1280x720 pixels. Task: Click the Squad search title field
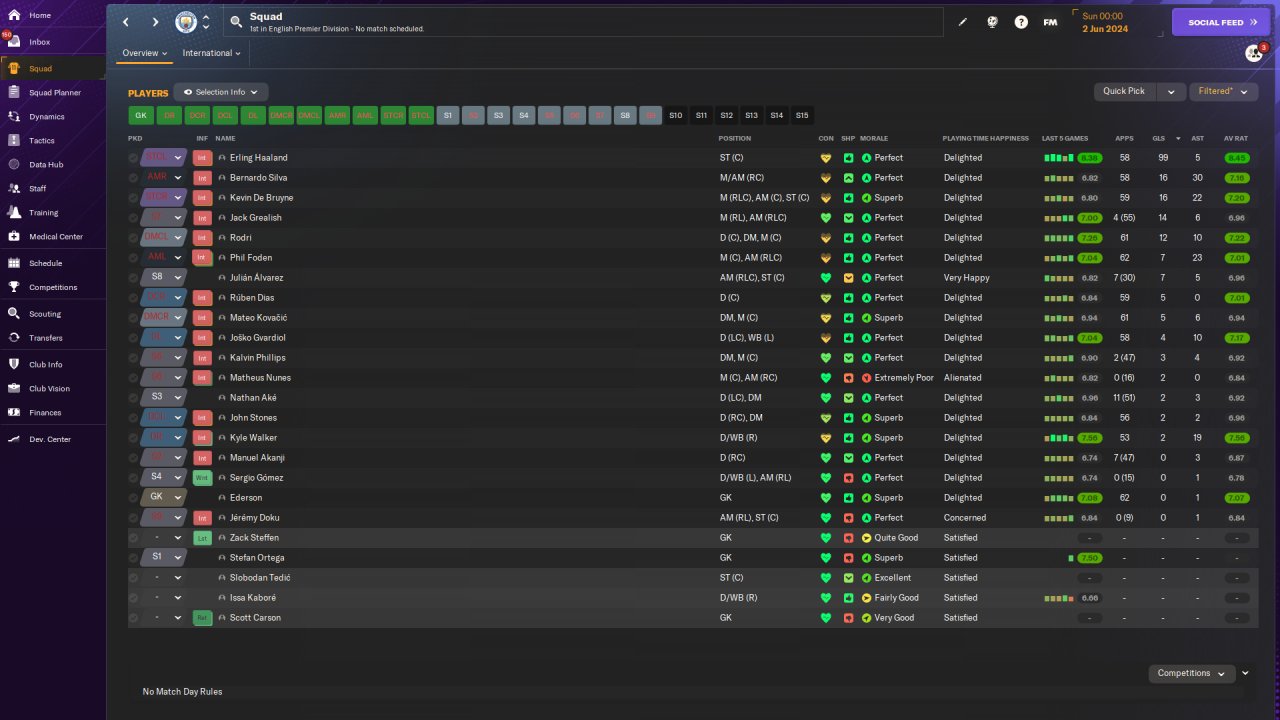[x=584, y=22]
